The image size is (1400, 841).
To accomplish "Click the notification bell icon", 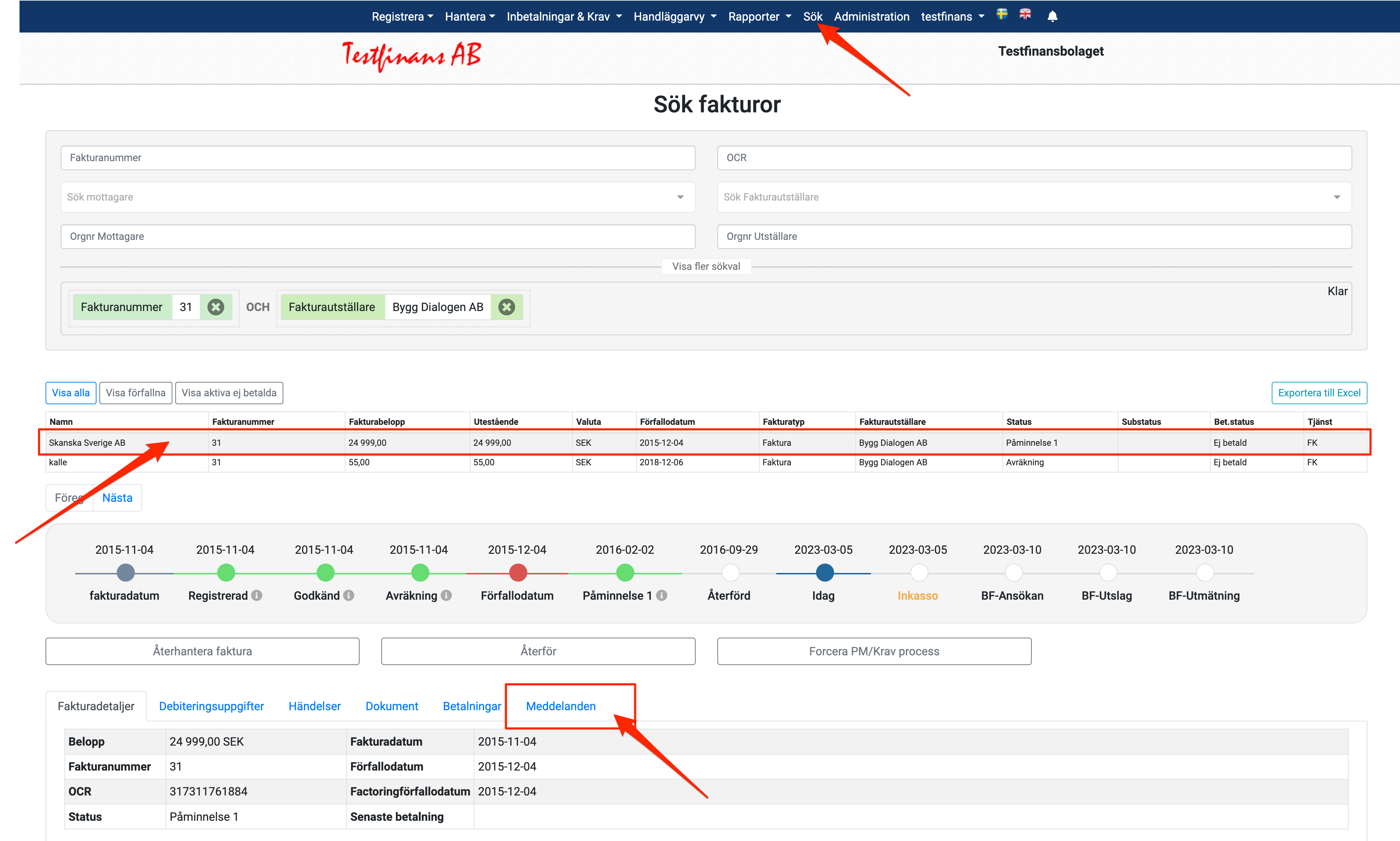I will click(x=1052, y=16).
